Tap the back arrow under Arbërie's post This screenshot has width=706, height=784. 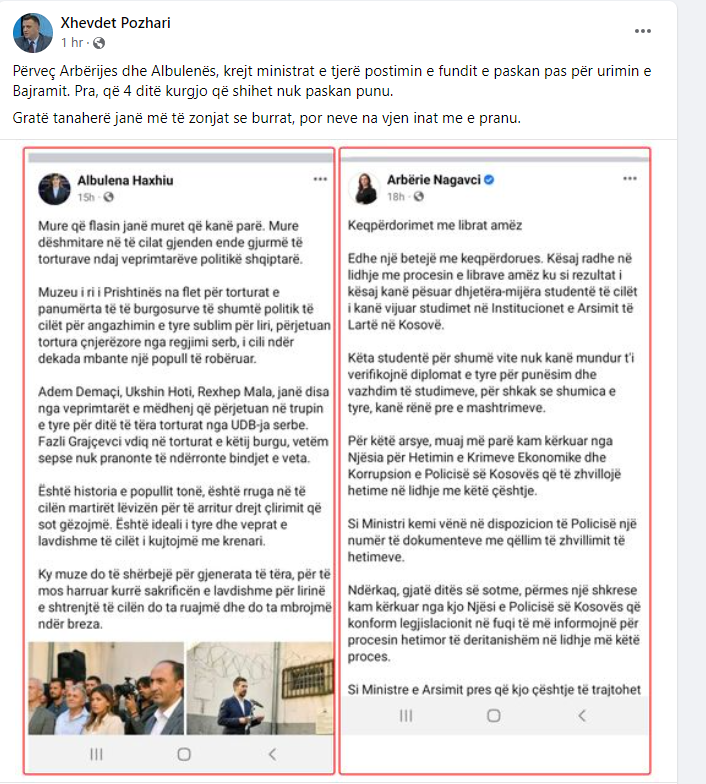[x=582, y=716]
